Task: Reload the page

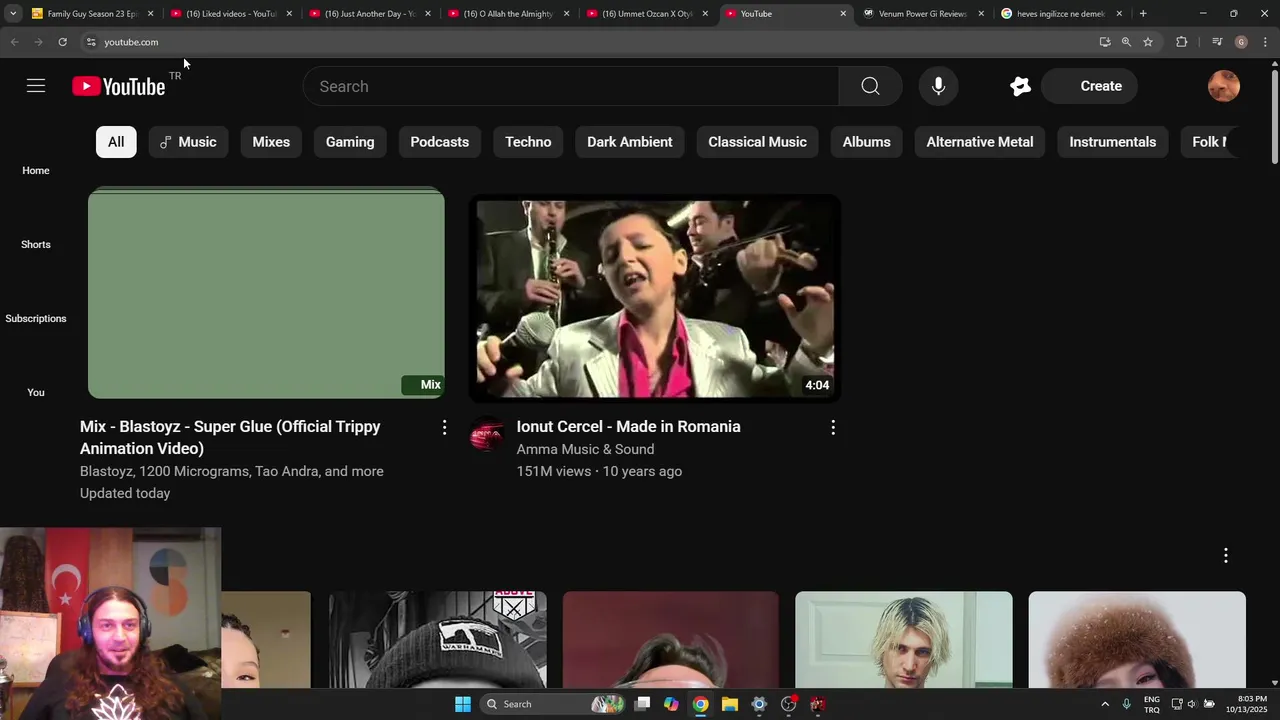Action: [62, 42]
